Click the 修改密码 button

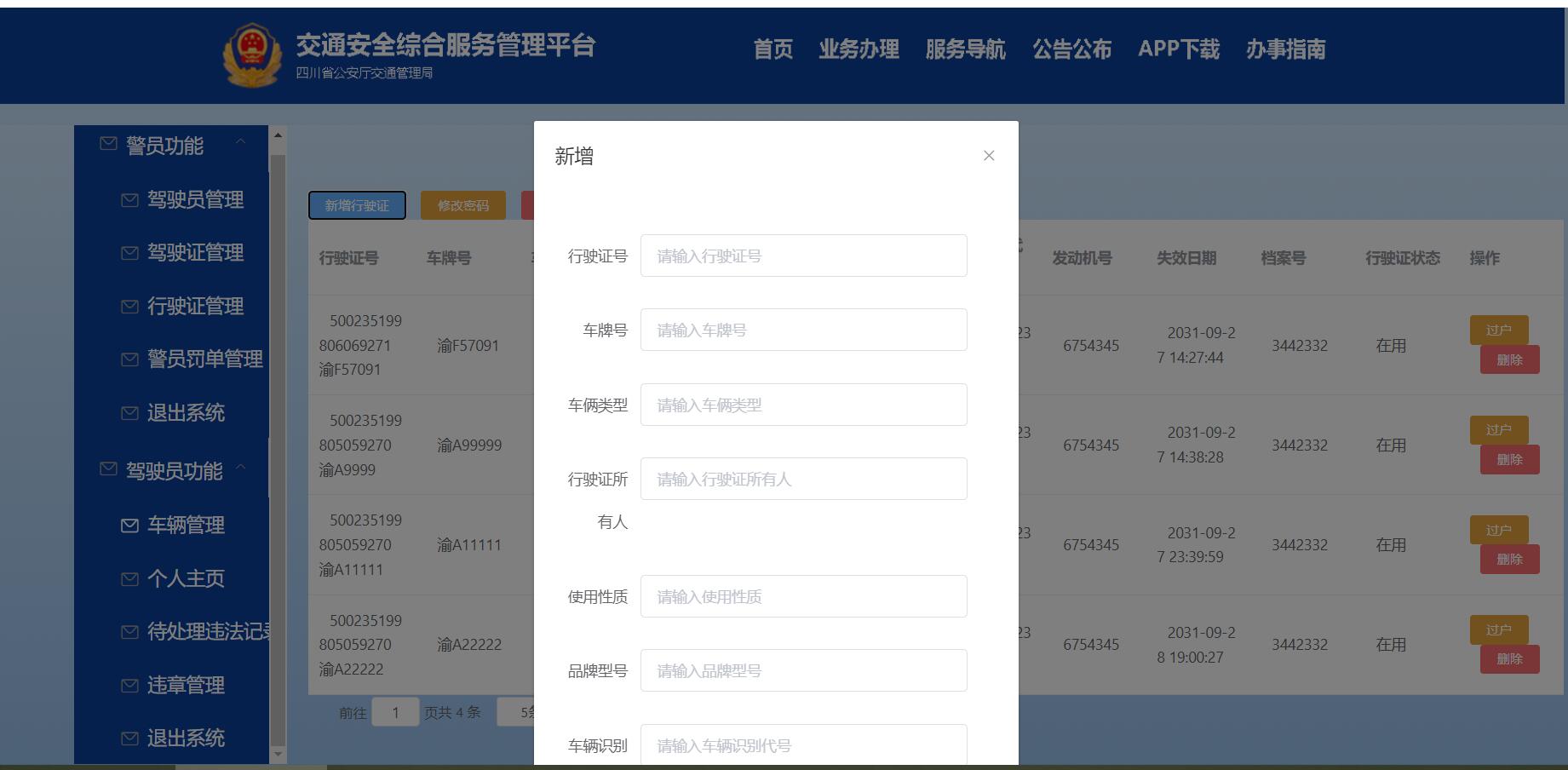click(463, 205)
